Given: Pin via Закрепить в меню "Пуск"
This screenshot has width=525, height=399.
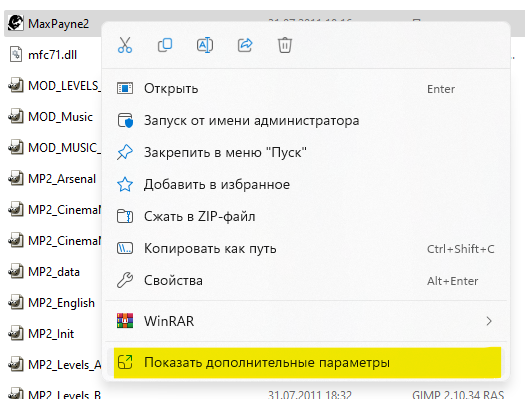Looking at the screenshot, I should [x=306, y=152].
